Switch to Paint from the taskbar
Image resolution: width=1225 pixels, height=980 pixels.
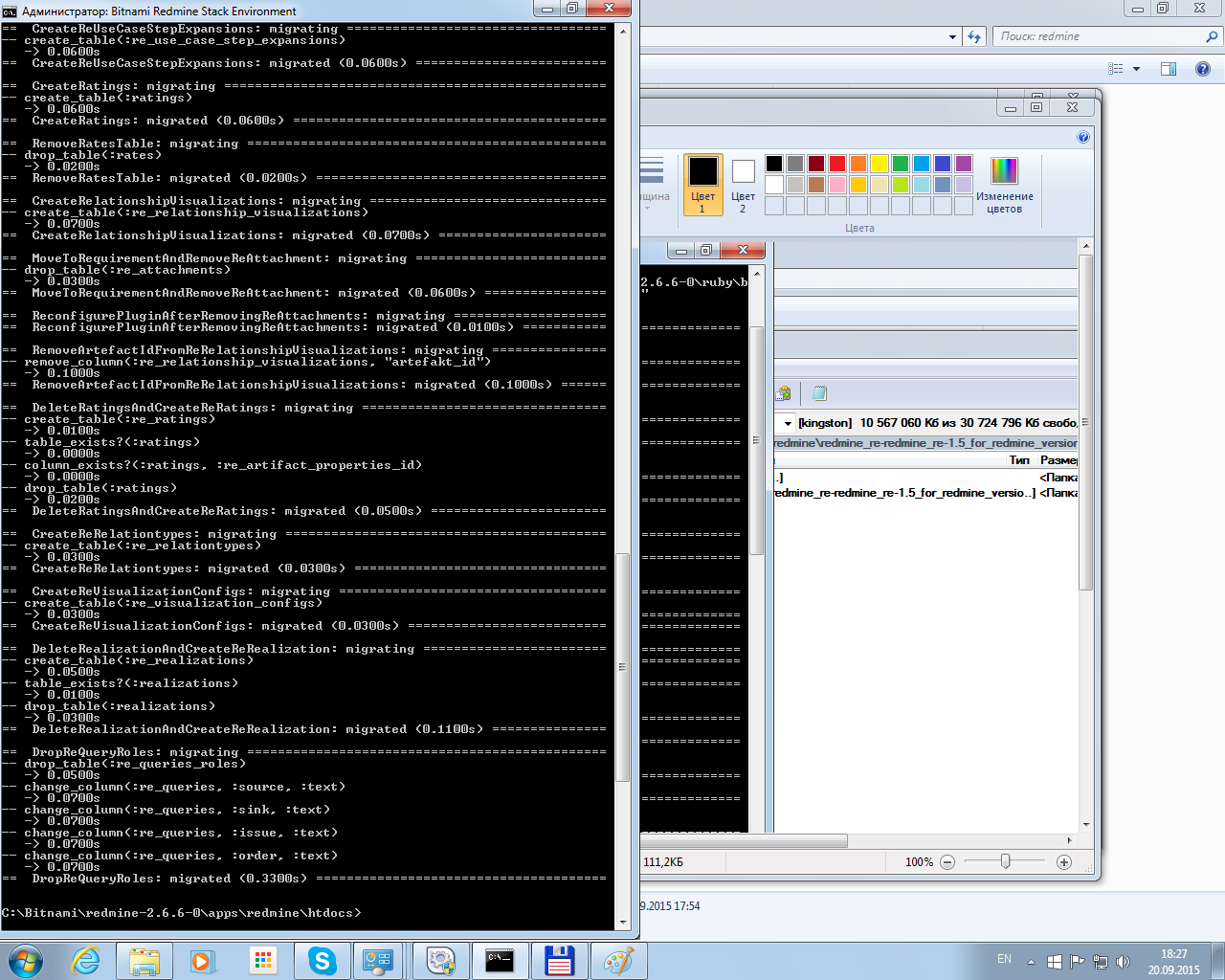(x=618, y=961)
